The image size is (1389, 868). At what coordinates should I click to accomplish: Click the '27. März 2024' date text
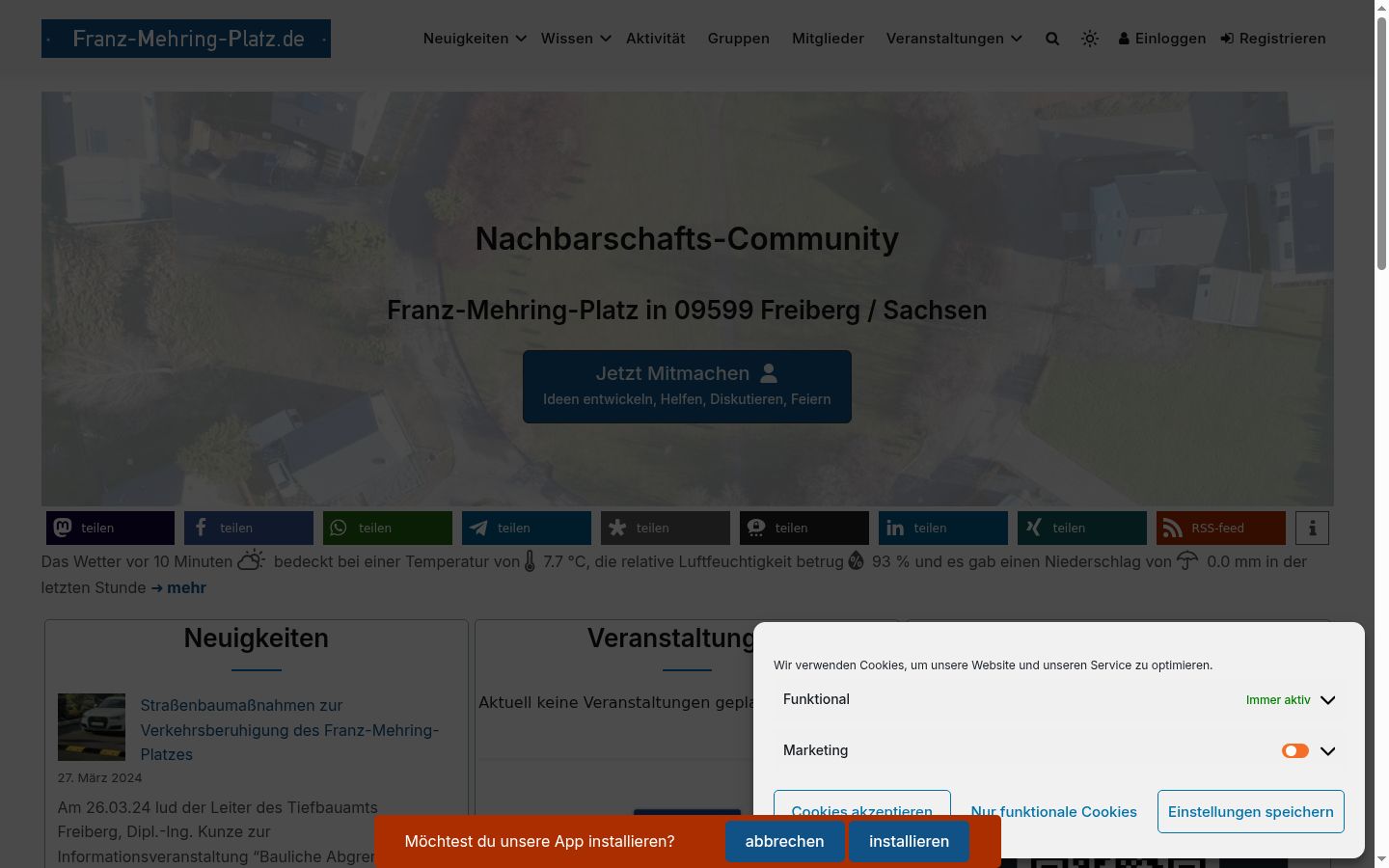click(x=99, y=777)
